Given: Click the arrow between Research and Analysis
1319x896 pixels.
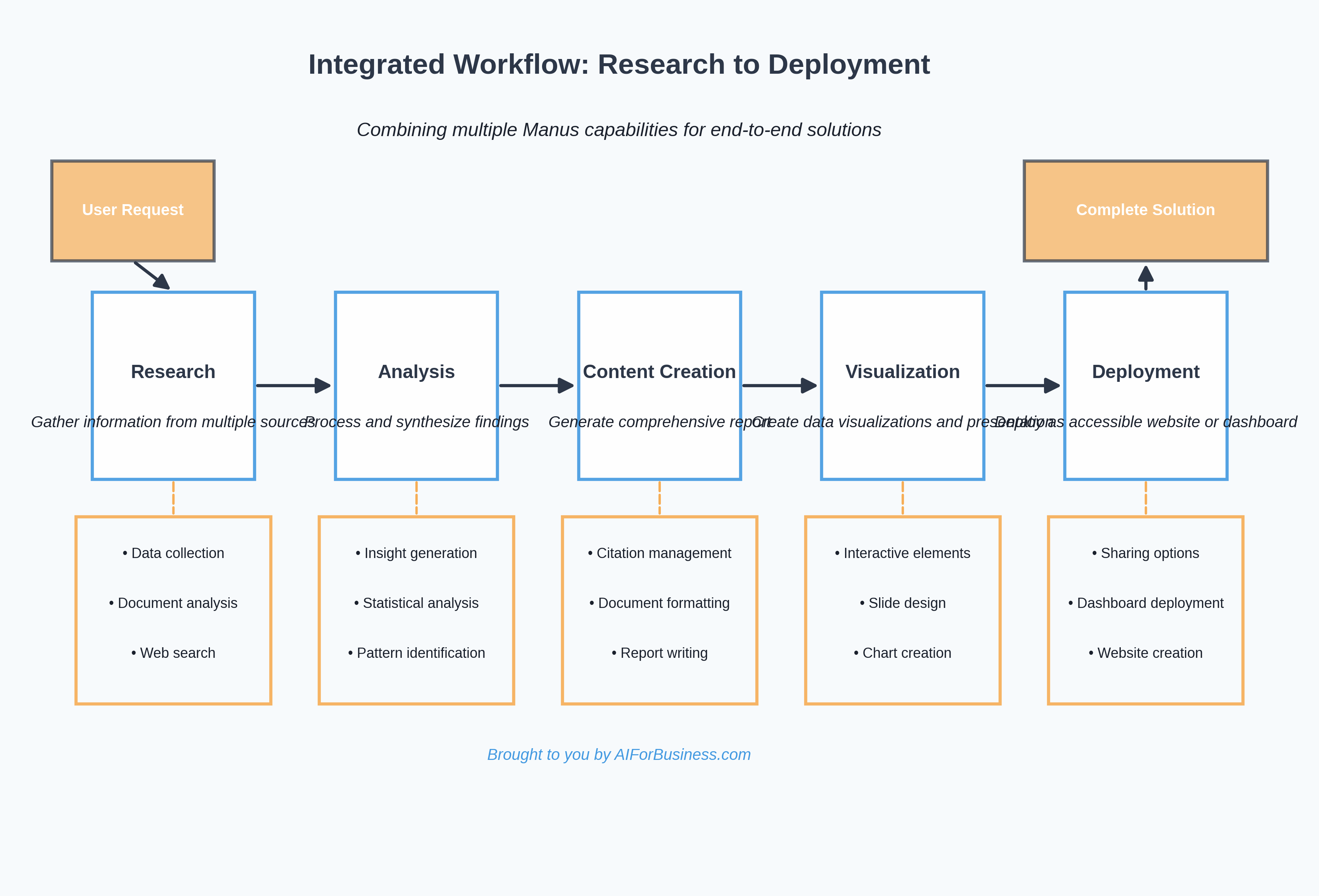Looking at the screenshot, I should coord(294,386).
